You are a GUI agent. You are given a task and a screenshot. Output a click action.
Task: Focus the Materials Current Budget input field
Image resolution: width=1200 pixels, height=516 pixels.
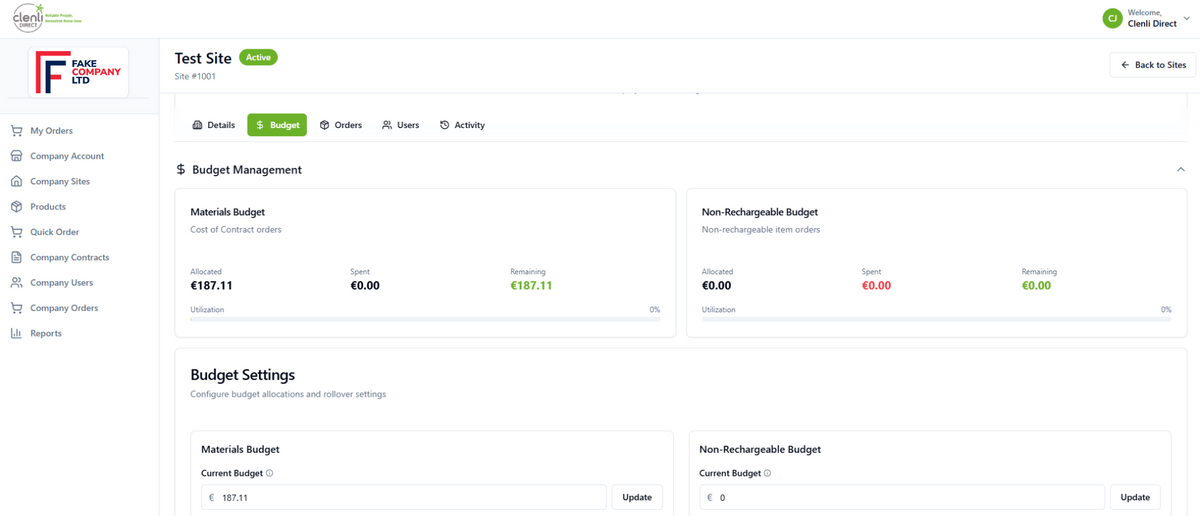[404, 497]
